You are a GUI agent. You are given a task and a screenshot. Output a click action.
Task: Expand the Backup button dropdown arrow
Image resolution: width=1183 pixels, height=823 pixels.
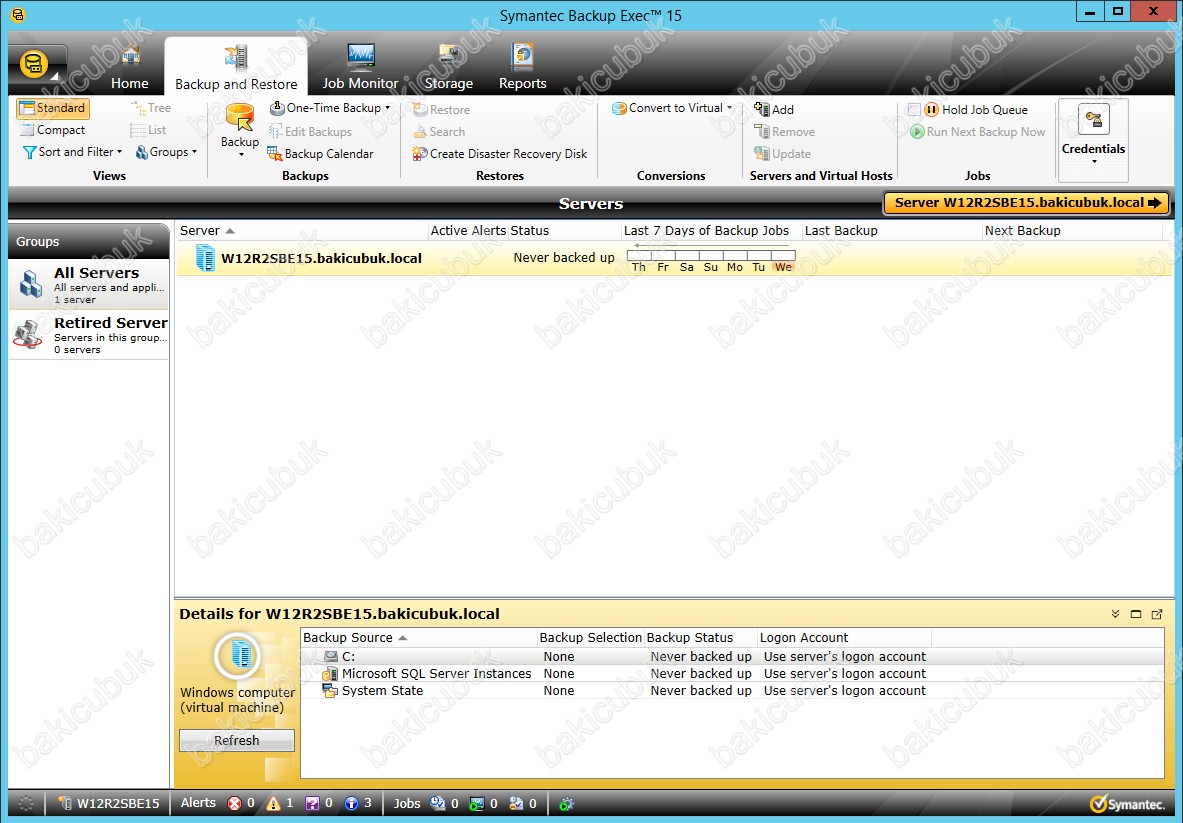tap(241, 155)
